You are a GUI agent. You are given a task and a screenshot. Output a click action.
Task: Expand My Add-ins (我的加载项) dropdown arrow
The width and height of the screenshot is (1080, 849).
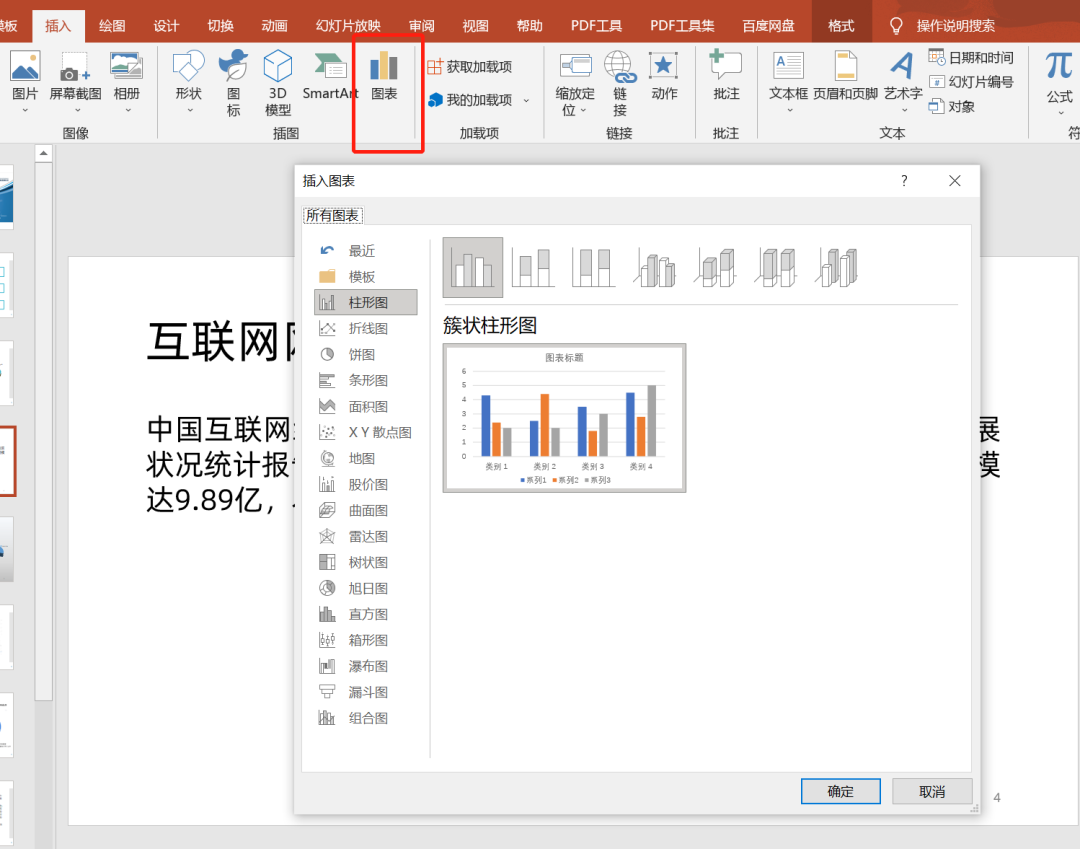526,101
